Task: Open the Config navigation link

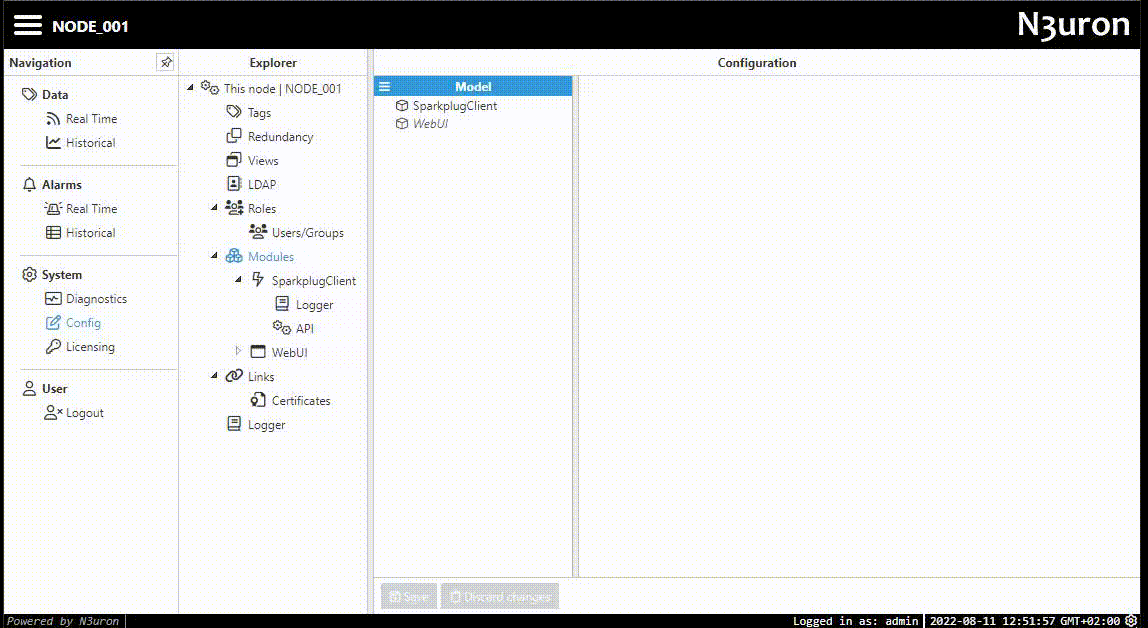Action: 83,323
